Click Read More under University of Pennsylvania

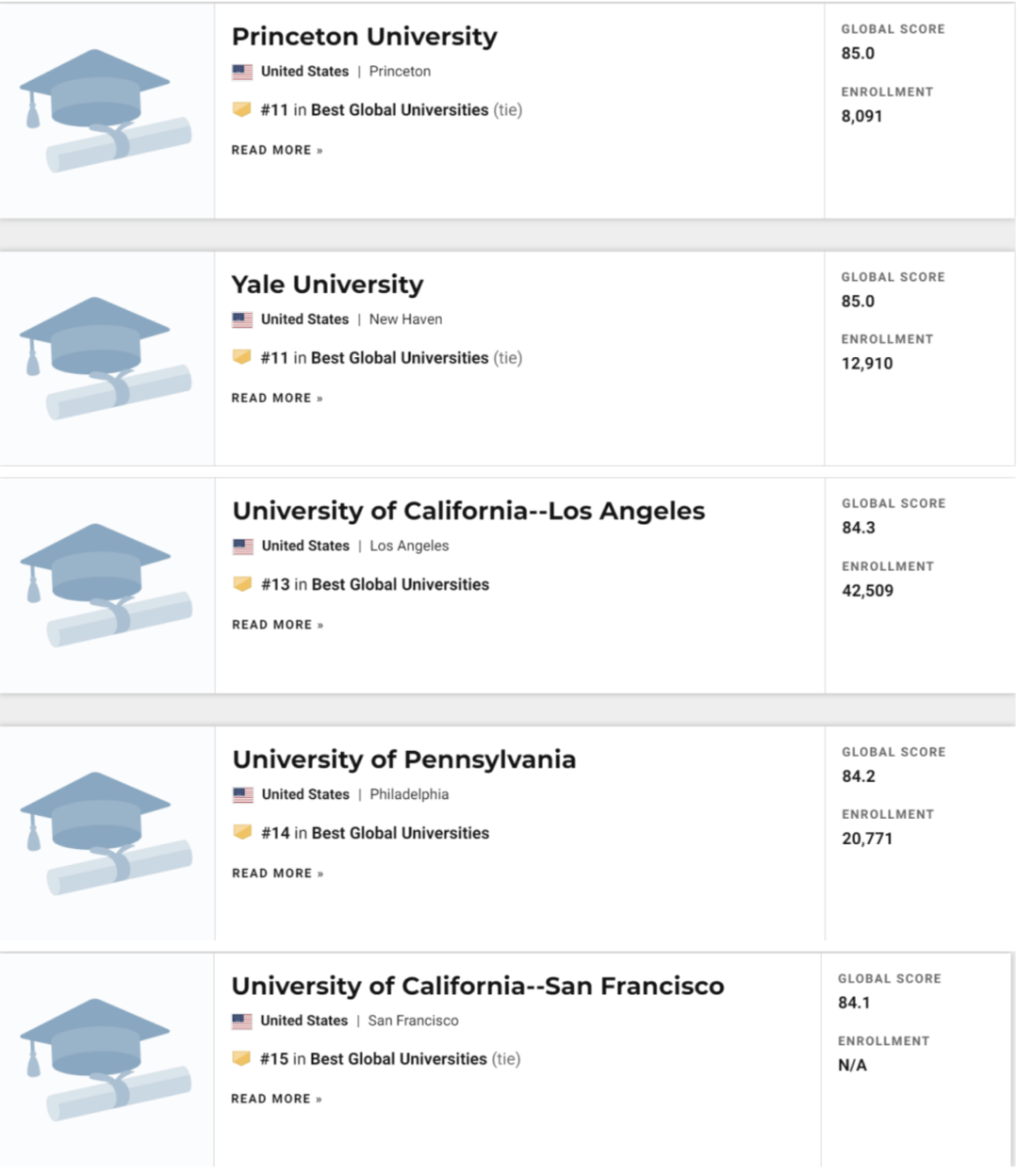278,874
